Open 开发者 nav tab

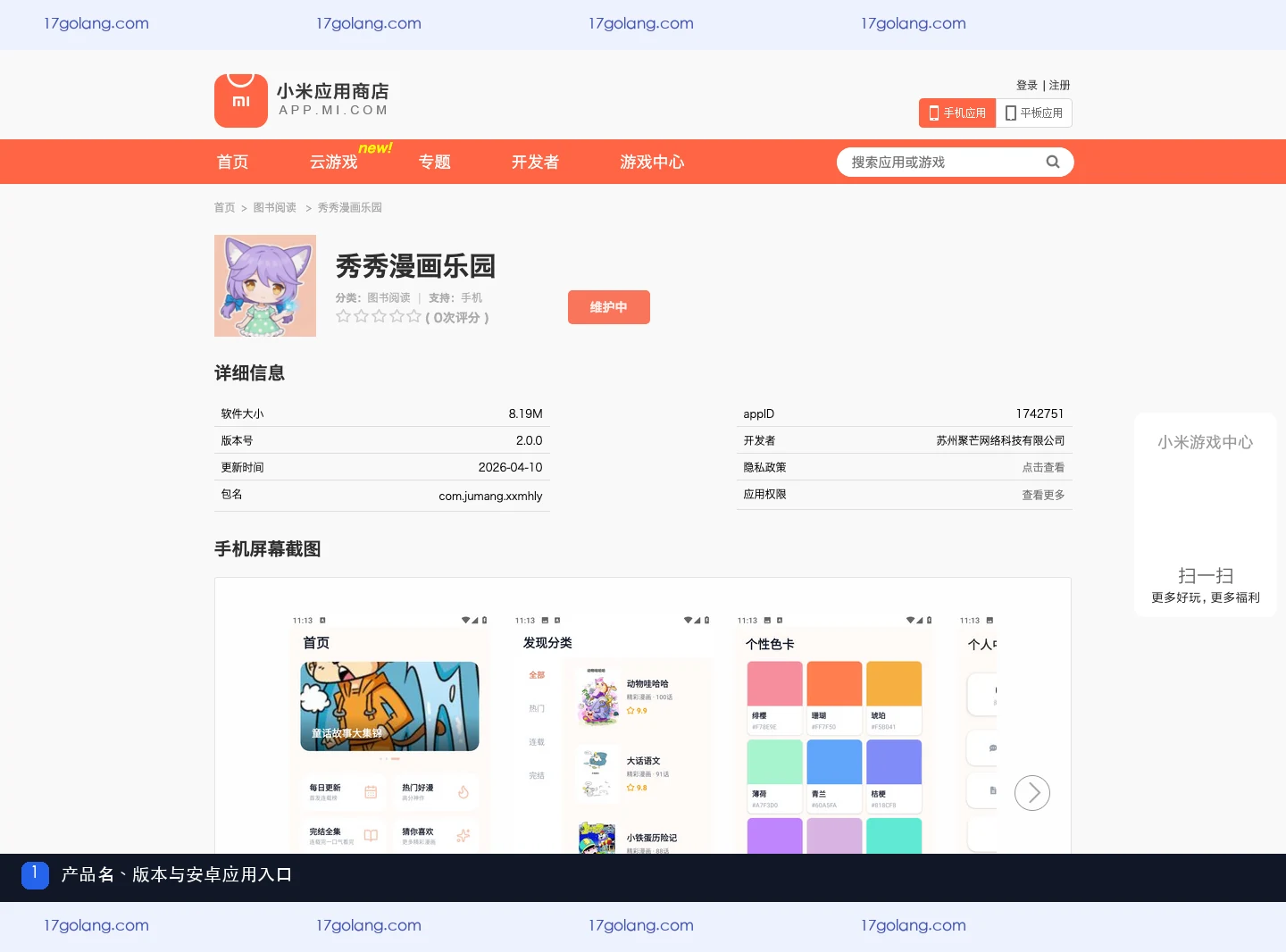535,162
